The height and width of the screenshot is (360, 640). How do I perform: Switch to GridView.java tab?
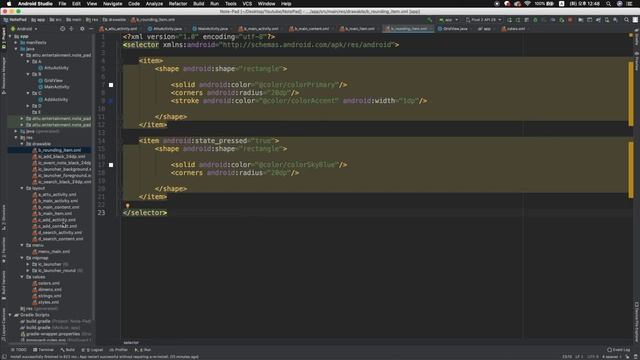point(452,29)
